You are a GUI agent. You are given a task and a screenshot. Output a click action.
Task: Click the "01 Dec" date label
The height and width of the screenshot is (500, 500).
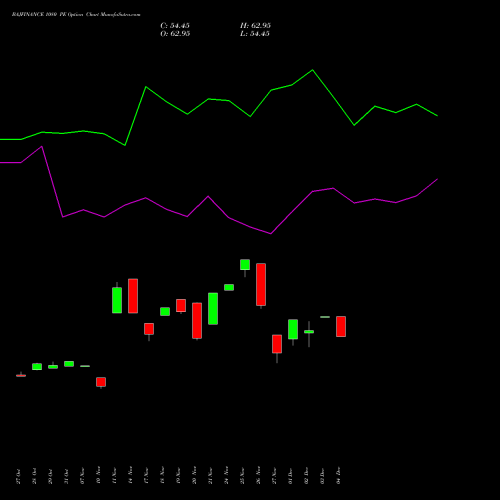tap(290, 476)
